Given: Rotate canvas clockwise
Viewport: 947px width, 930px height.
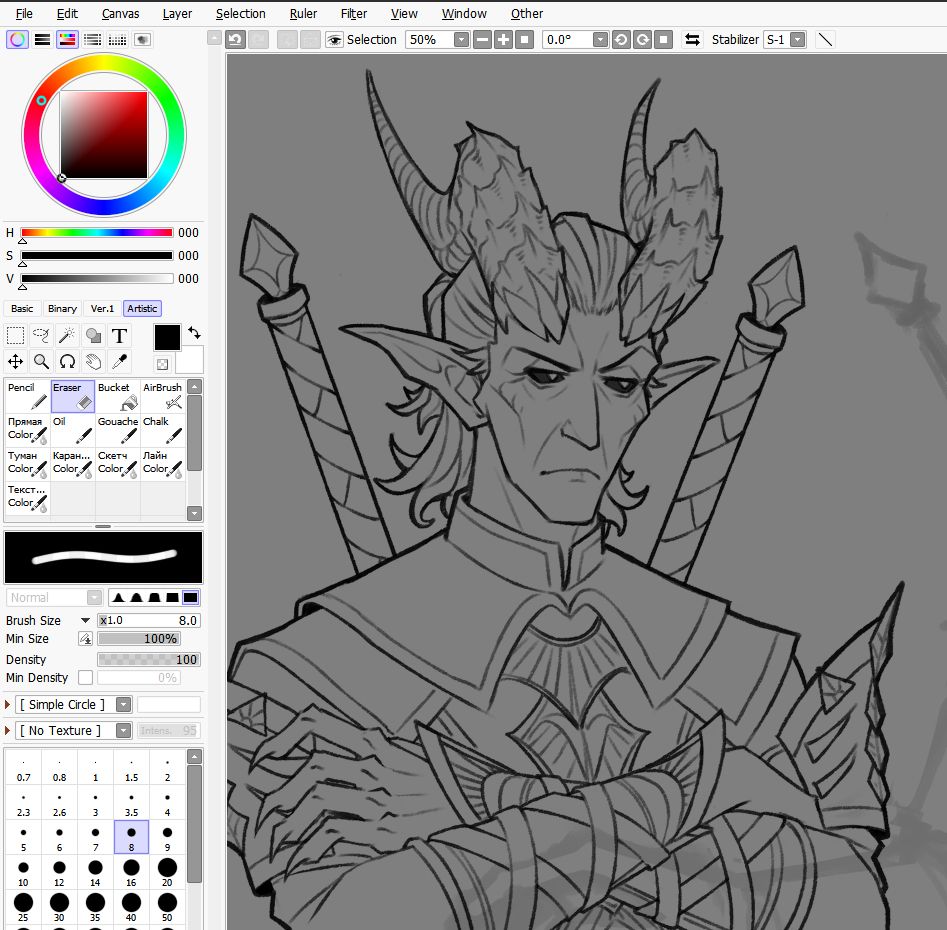Looking at the screenshot, I should coord(643,40).
